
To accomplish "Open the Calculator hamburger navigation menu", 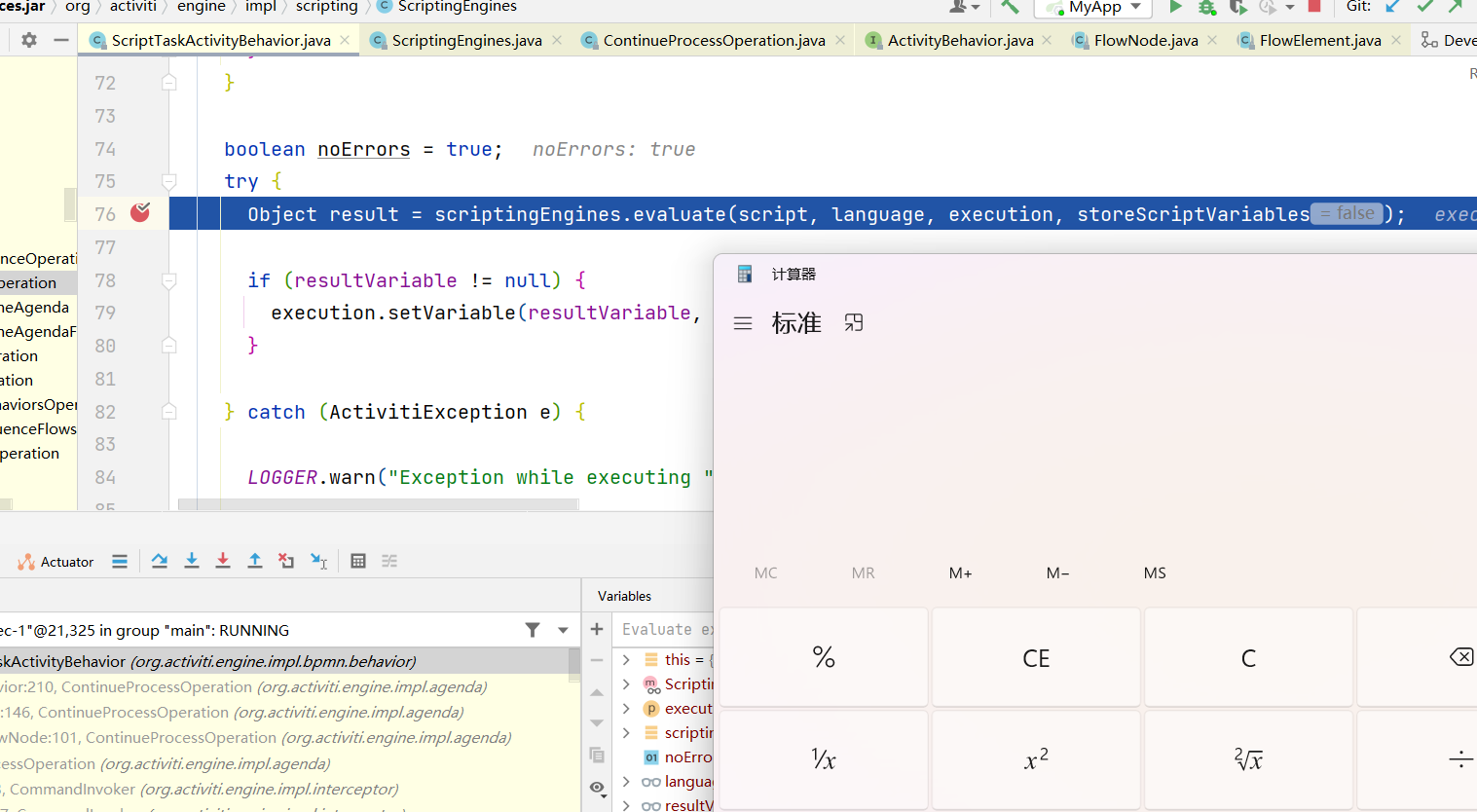I will tap(743, 323).
